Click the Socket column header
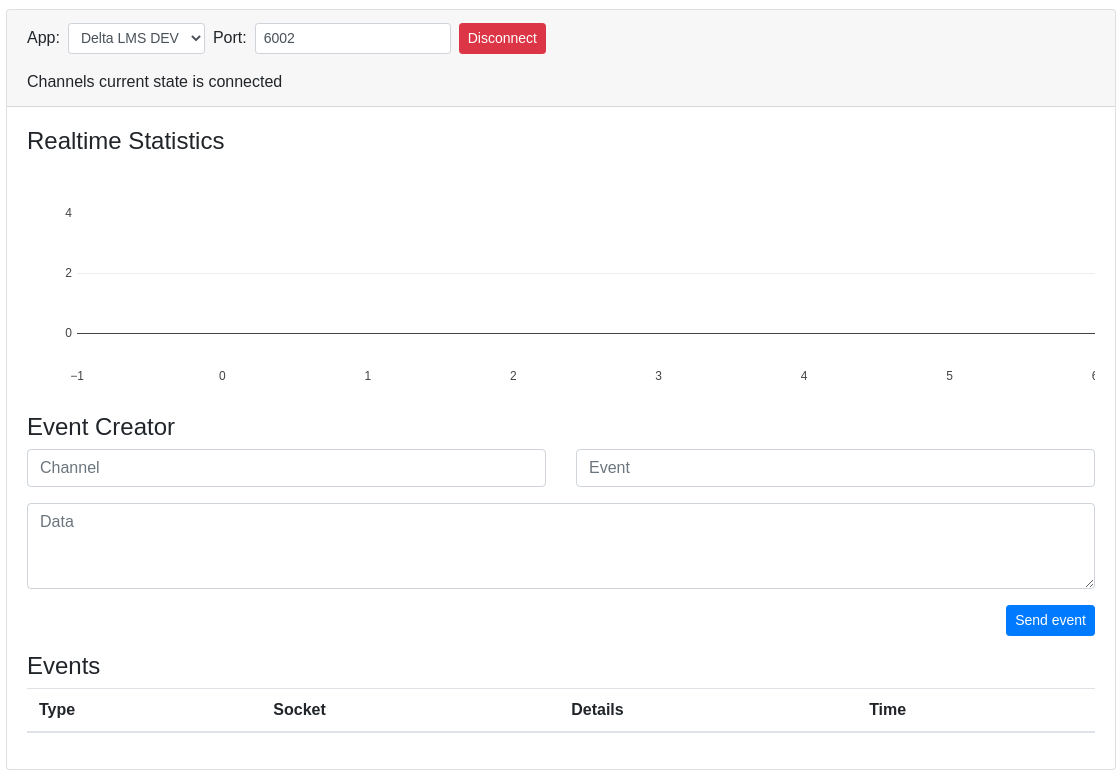Image resolution: width=1120 pixels, height=777 pixels. click(299, 709)
